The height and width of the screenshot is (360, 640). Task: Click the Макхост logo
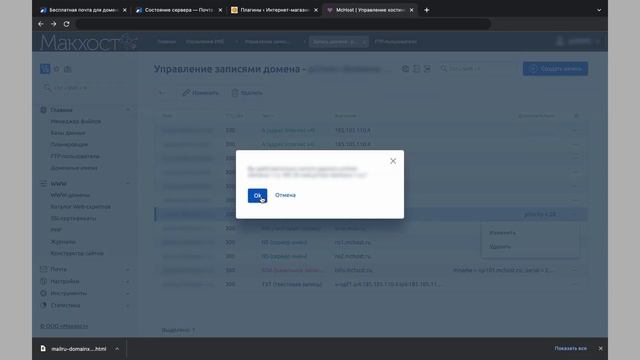89,42
